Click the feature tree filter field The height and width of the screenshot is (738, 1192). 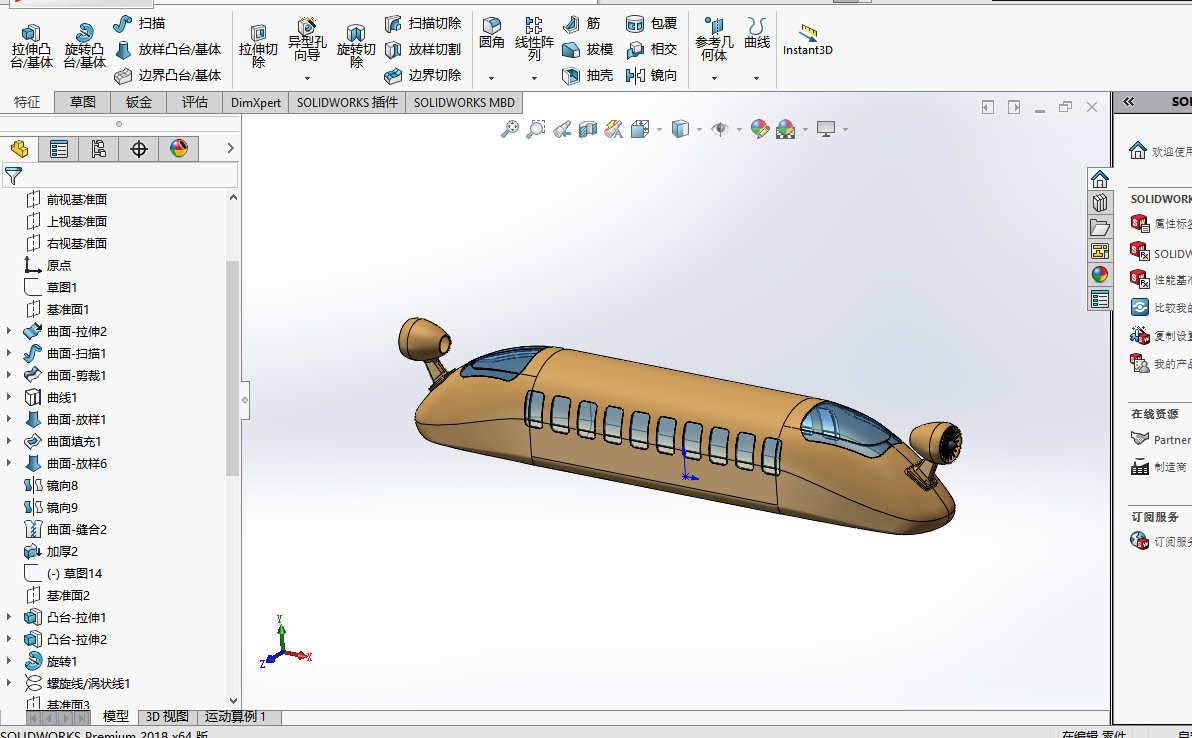[120, 176]
